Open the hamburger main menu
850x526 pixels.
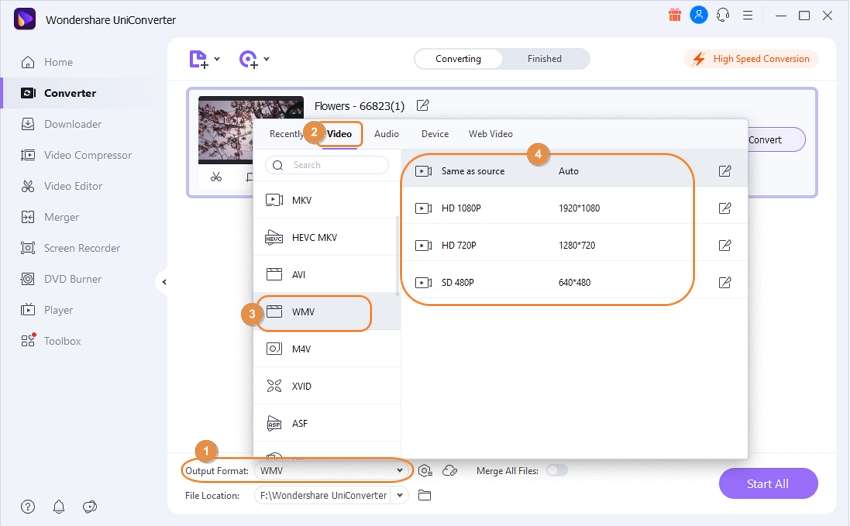pos(748,15)
